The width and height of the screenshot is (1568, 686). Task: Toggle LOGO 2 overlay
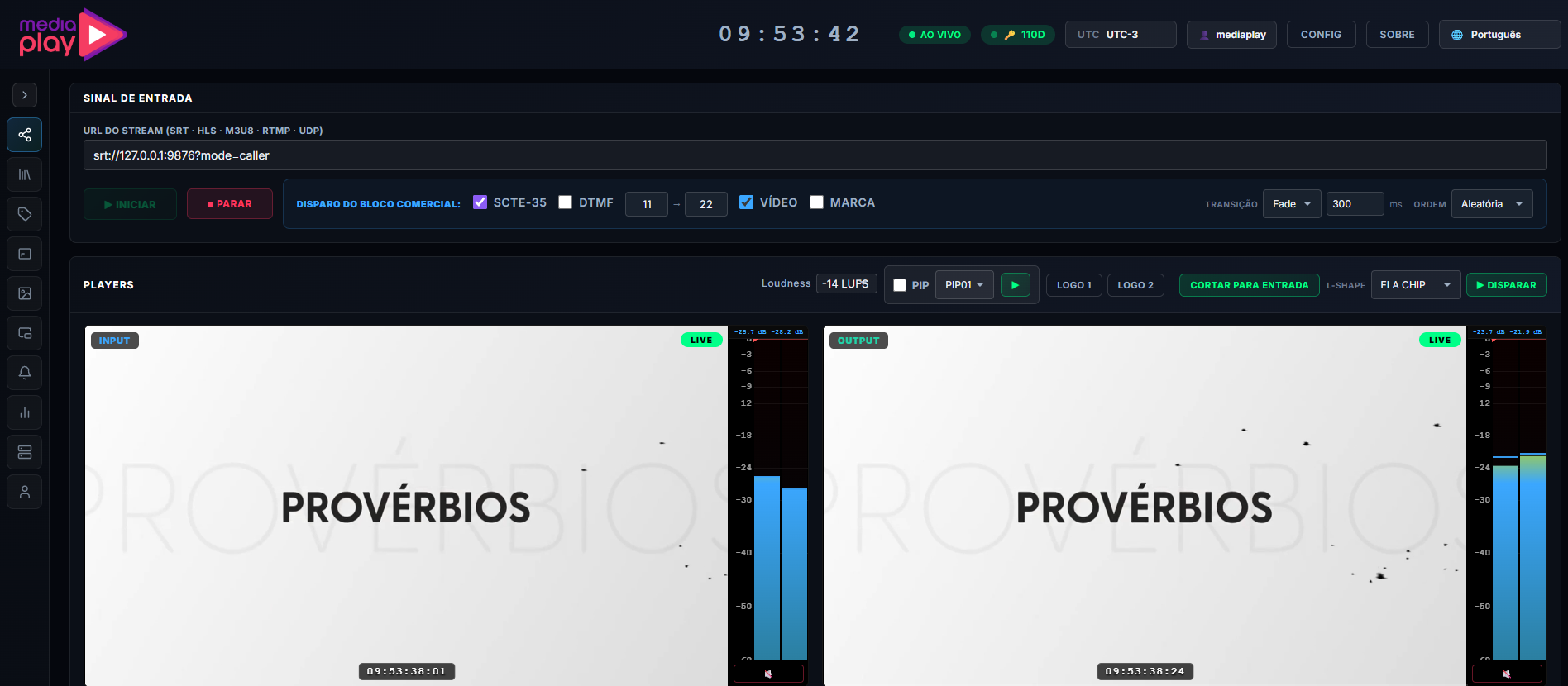[x=1135, y=285]
